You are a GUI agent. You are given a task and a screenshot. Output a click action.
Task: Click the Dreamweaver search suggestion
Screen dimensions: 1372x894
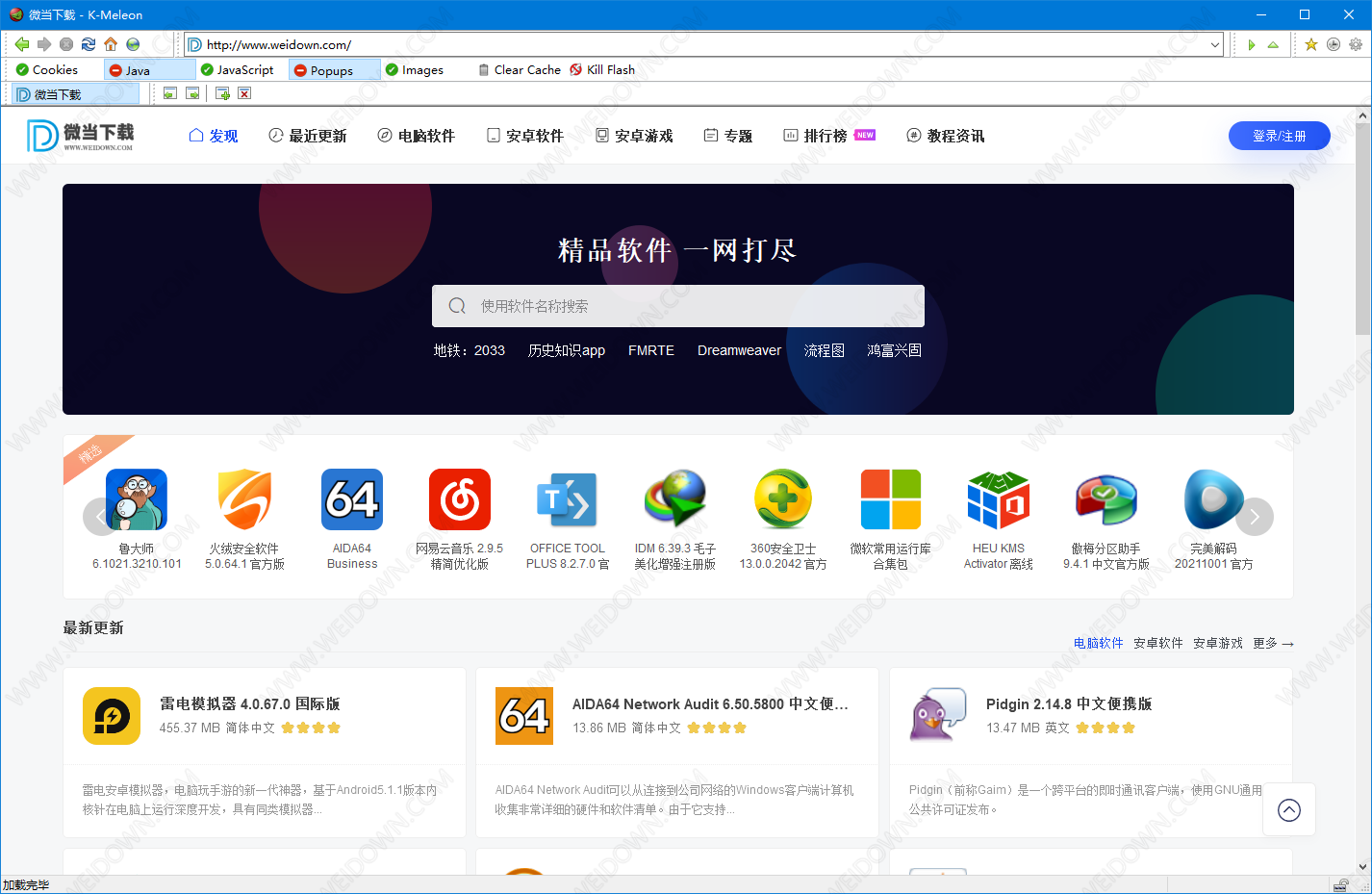739,350
